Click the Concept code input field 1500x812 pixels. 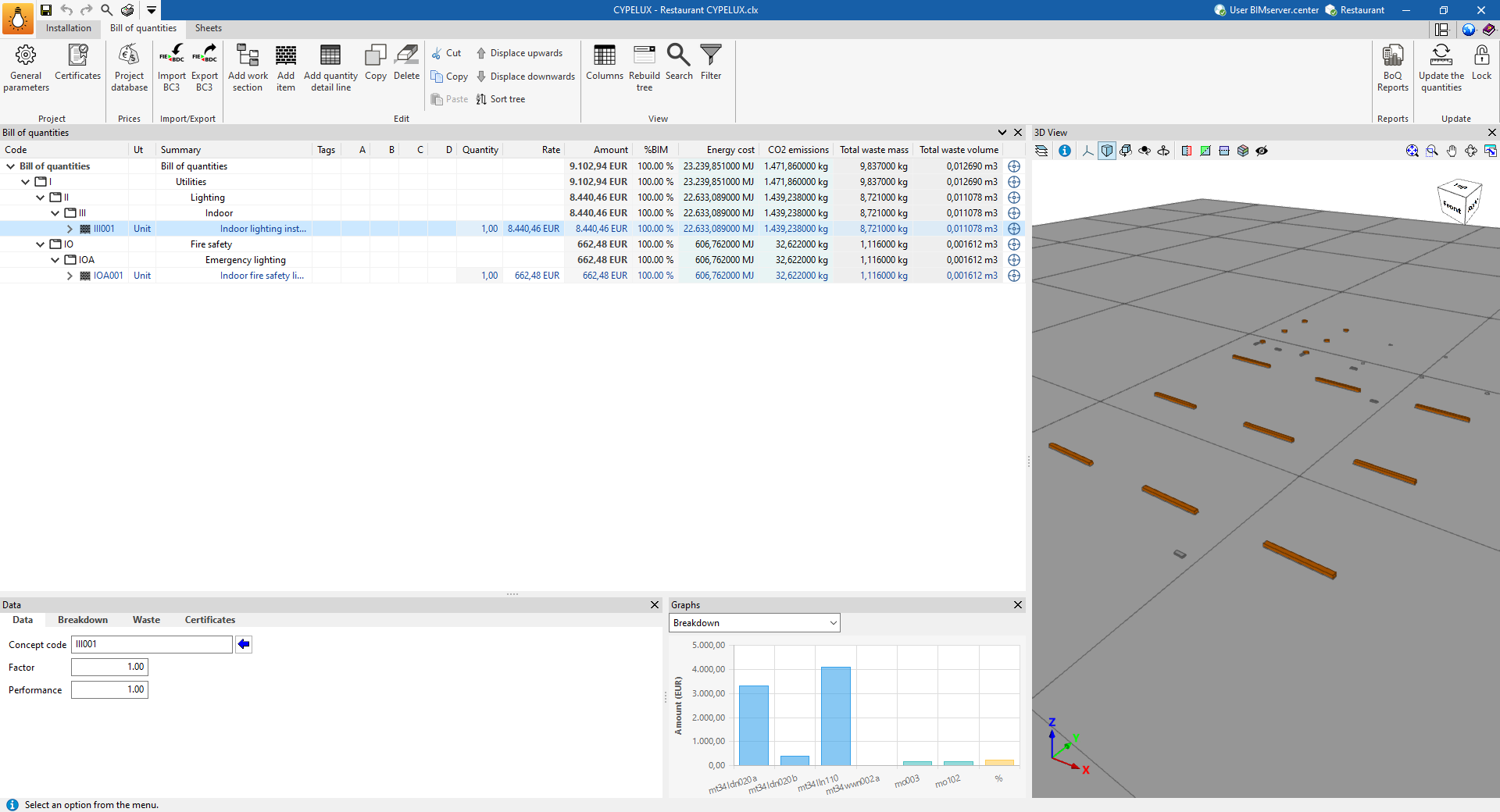pos(152,644)
